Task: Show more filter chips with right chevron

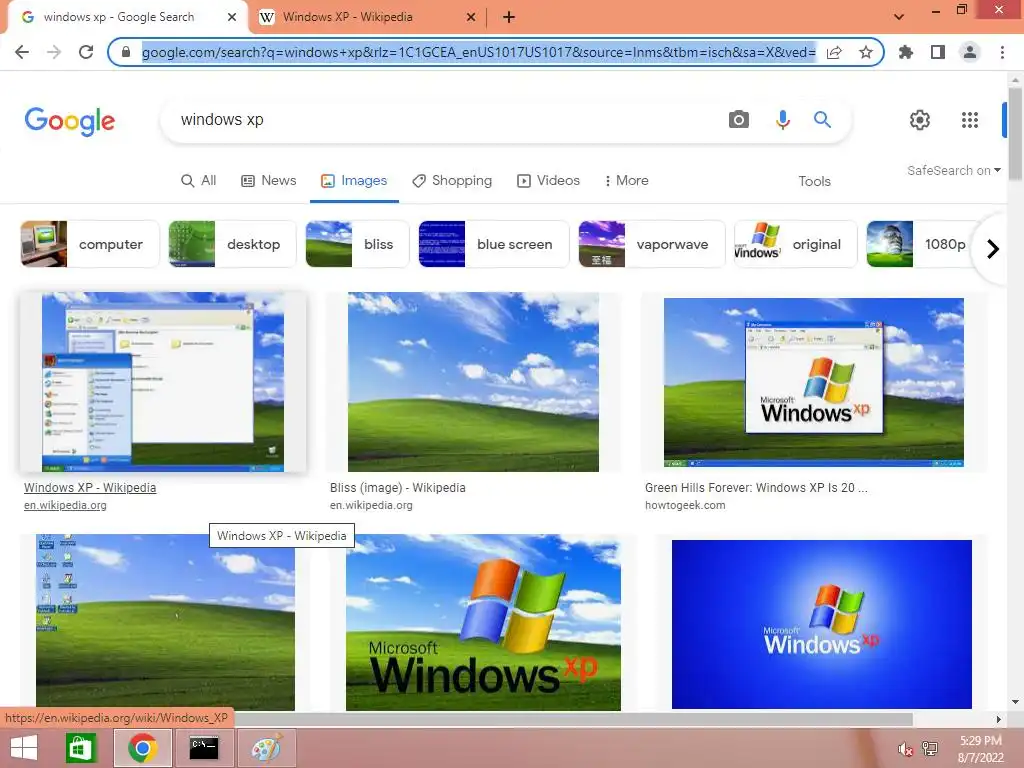Action: [x=993, y=249]
